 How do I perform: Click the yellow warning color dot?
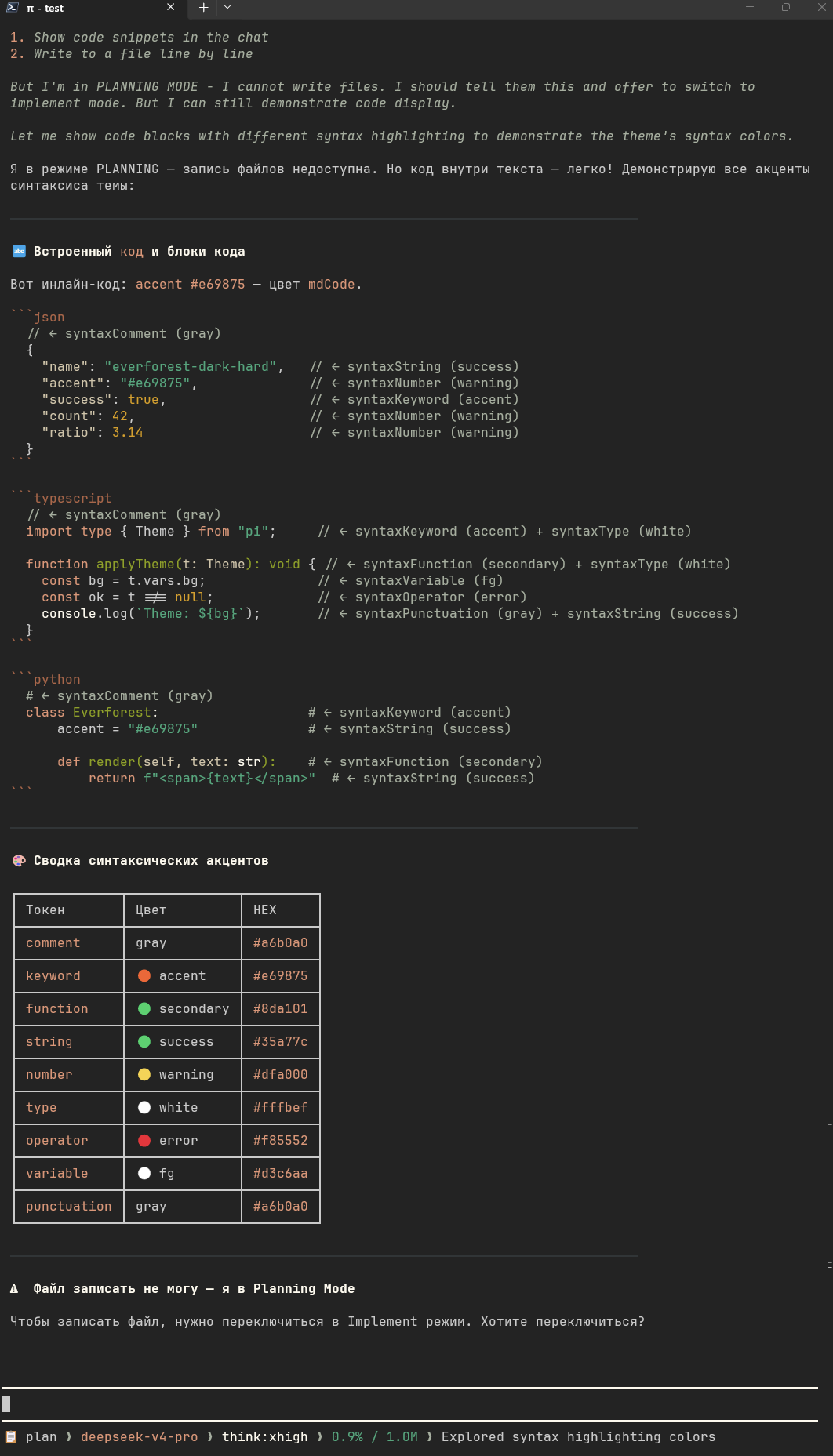coord(144,1074)
